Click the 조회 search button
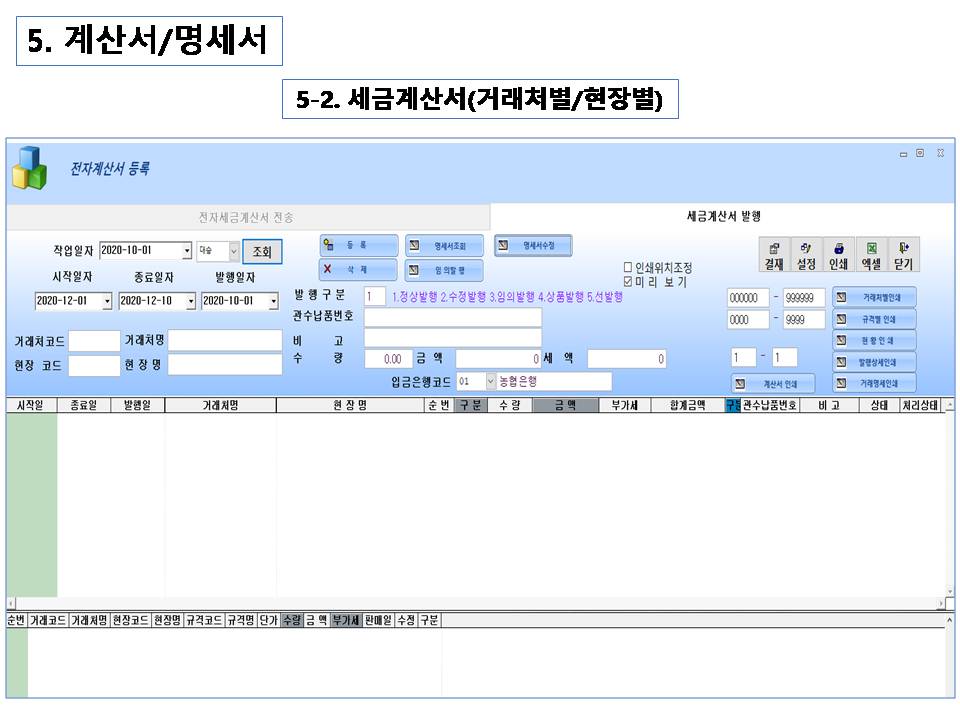This screenshot has width=960, height=720. [263, 252]
